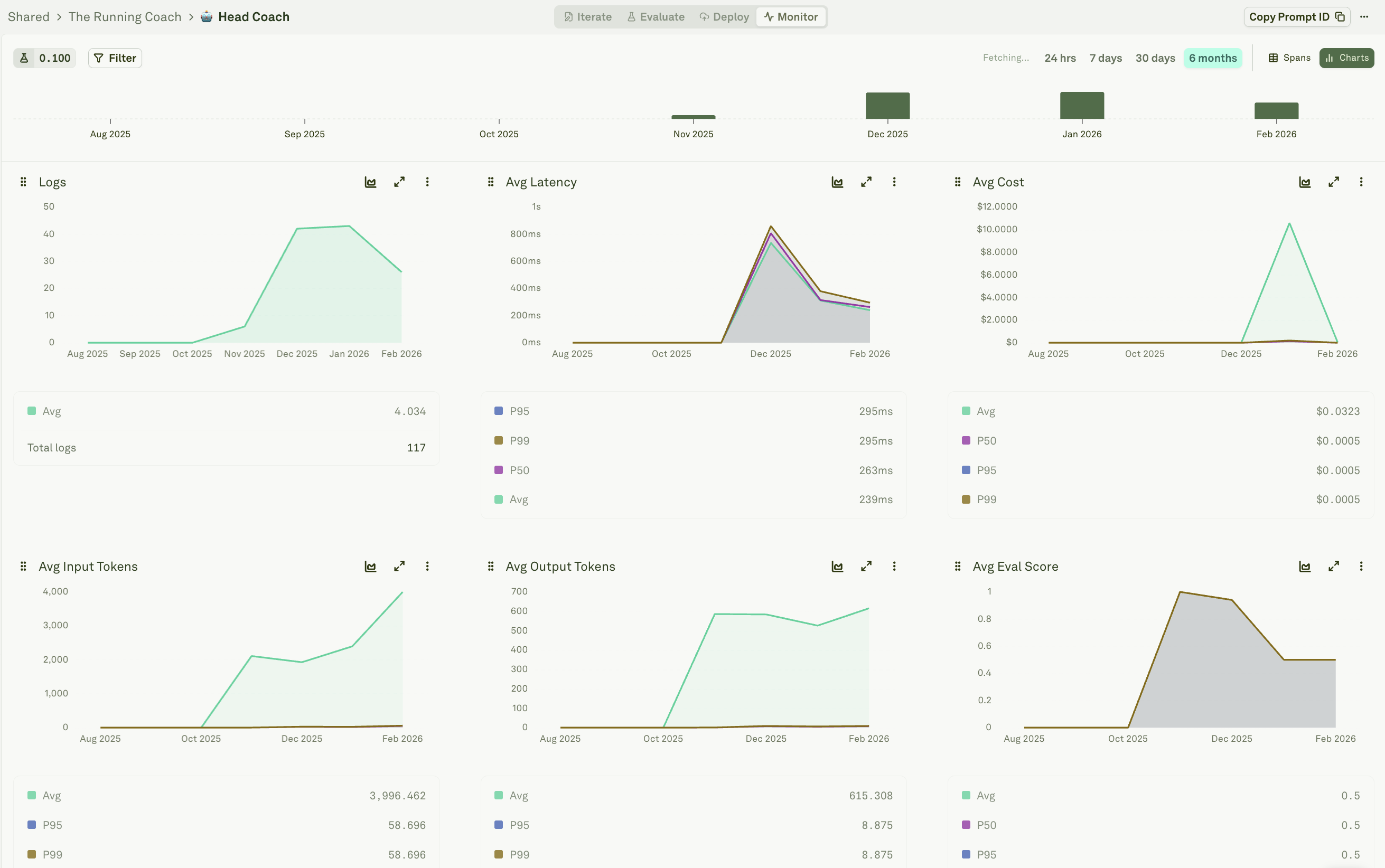The image size is (1385, 868).
Task: Switch to the Evaluate tab
Action: pos(656,17)
